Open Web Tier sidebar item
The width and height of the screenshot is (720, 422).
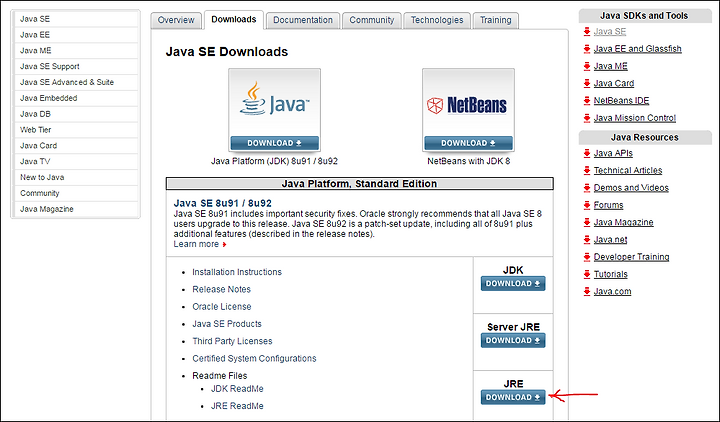pyautogui.click(x=76, y=130)
